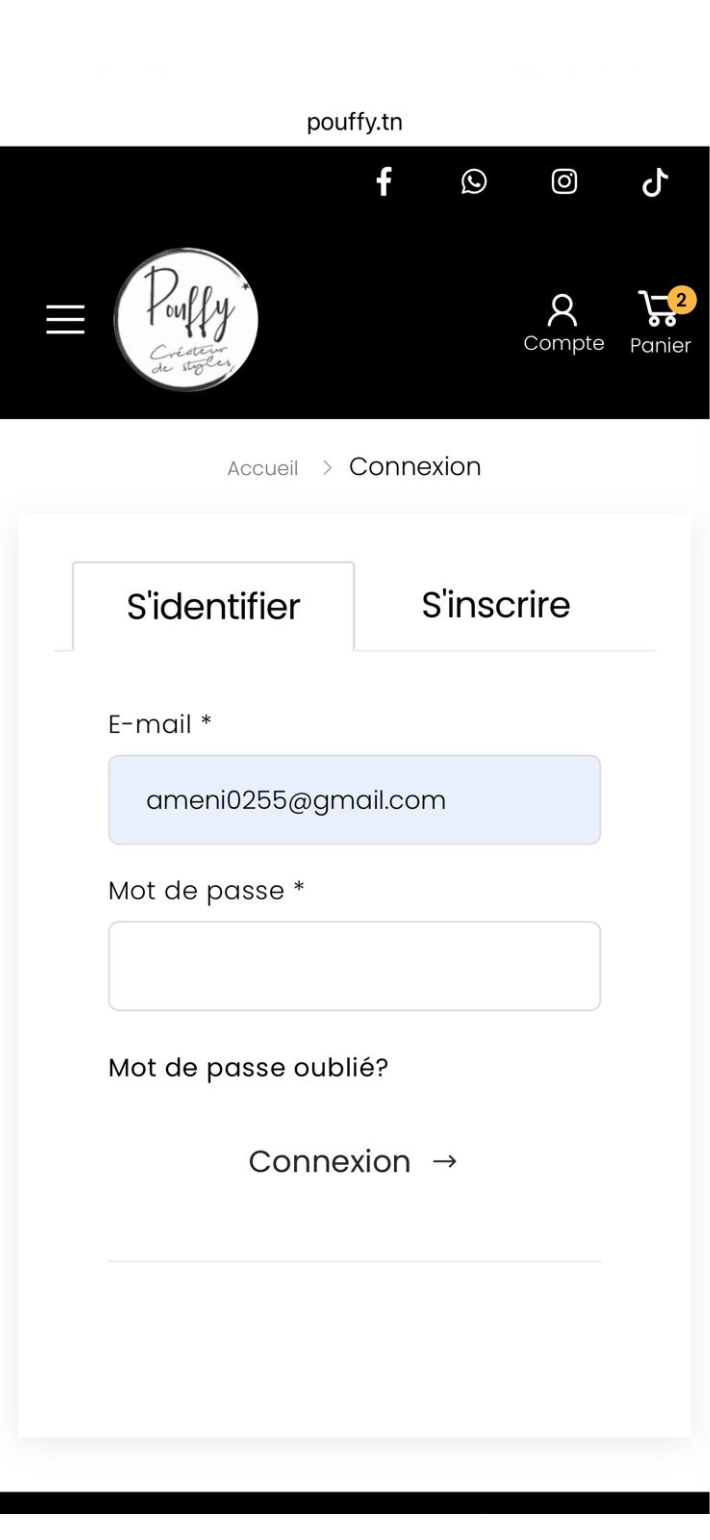Viewport: 710px width, 1540px height.
Task: Click the Connexion breadcrumb text
Action: point(415,466)
